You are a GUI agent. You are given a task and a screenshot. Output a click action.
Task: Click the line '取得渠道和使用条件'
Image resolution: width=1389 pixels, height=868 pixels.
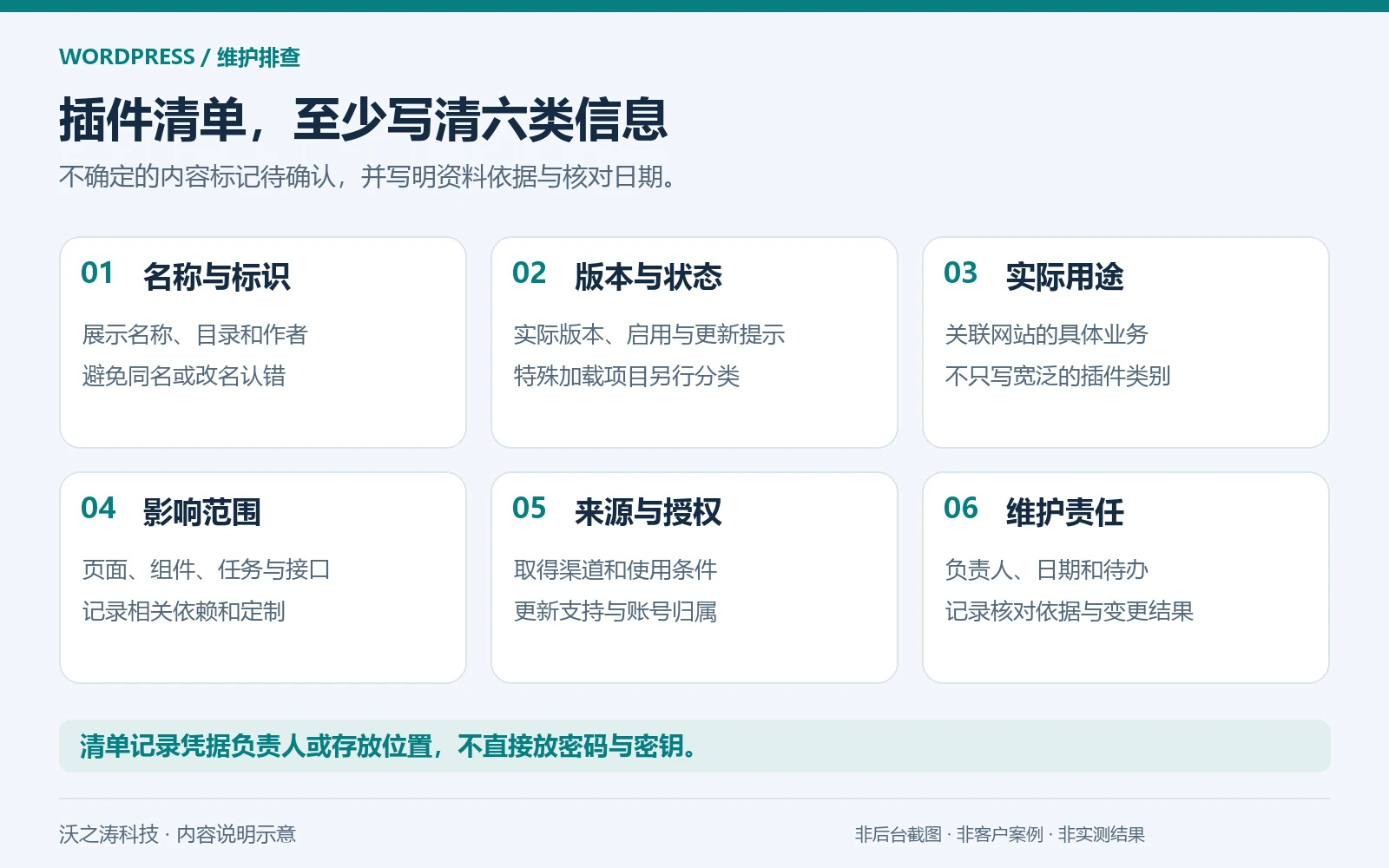click(616, 569)
